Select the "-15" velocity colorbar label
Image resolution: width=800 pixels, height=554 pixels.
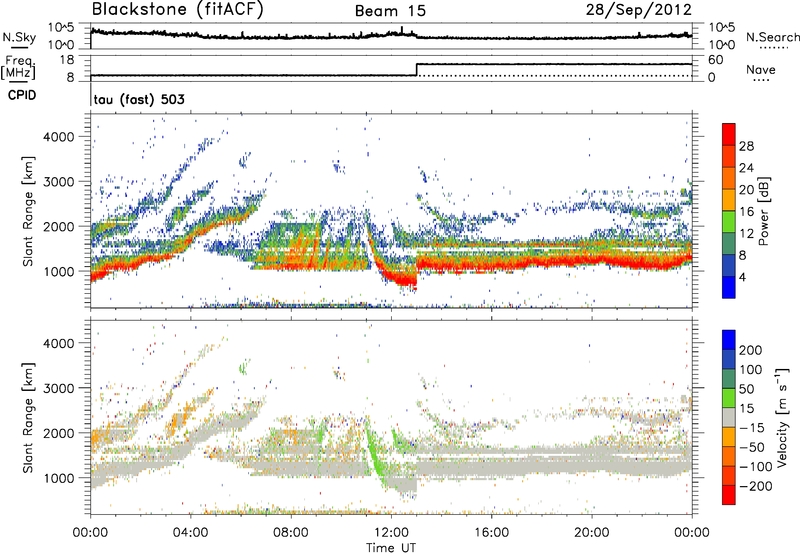pyautogui.click(x=752, y=428)
